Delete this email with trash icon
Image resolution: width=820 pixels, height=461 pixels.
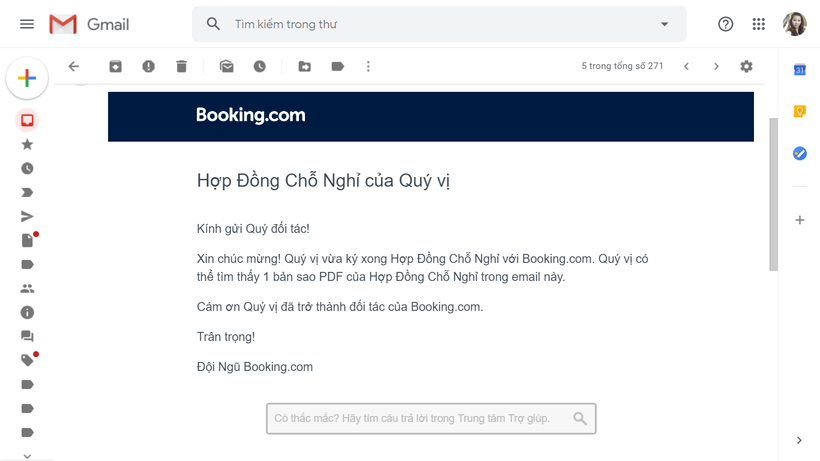coord(181,66)
